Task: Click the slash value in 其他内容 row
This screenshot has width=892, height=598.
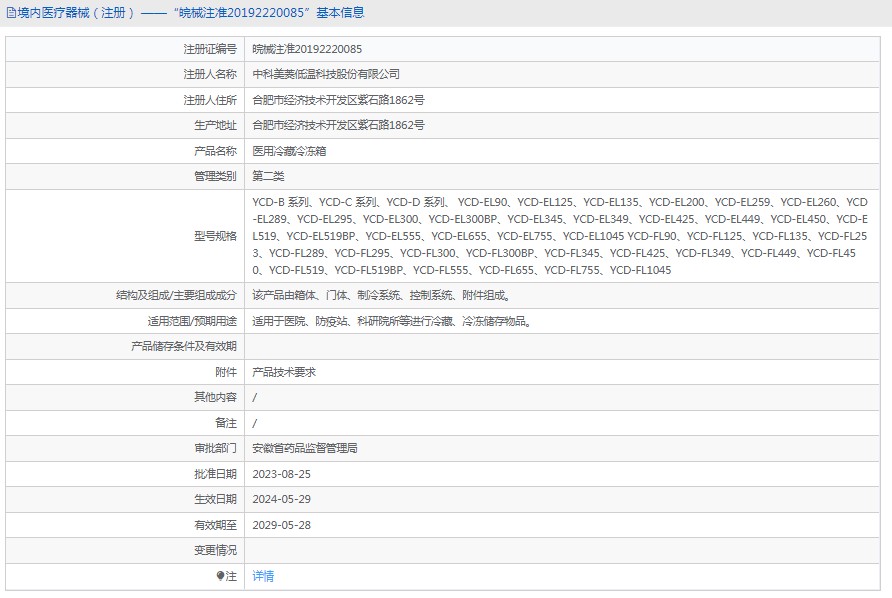Action: coord(255,397)
